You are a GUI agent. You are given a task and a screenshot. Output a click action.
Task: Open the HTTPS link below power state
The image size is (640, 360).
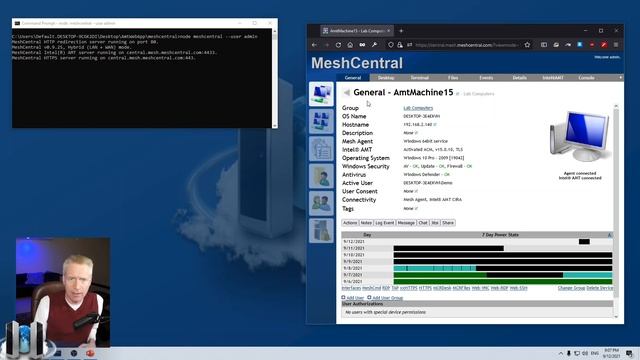425,288
